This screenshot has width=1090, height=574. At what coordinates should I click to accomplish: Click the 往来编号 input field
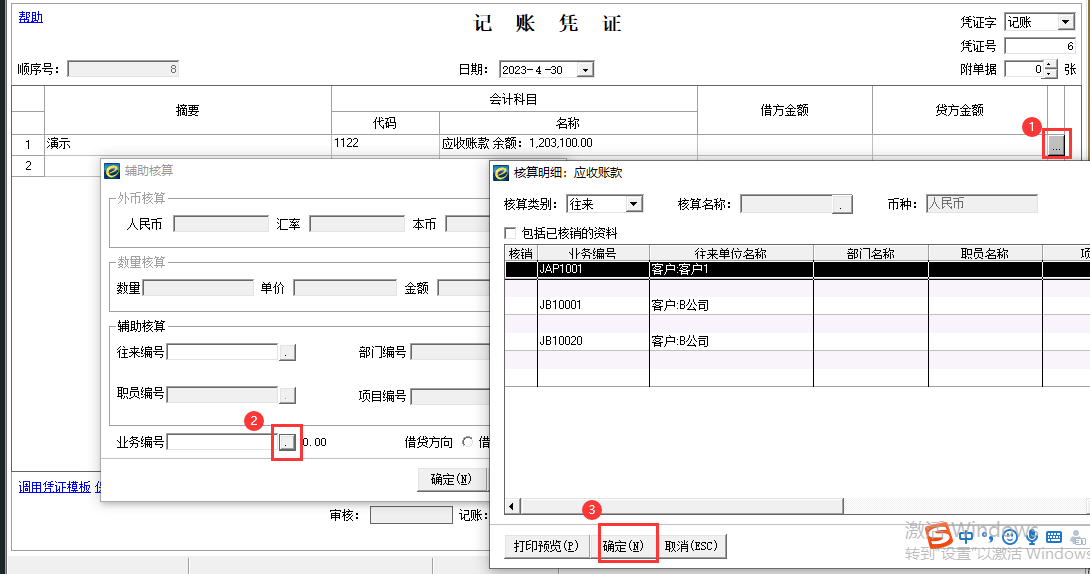(x=222, y=352)
